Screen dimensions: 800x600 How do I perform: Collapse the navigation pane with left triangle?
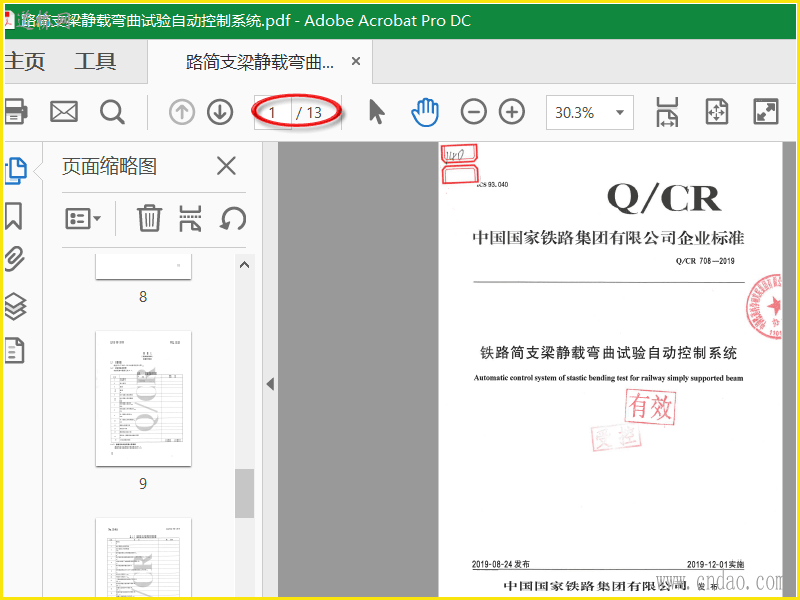pyautogui.click(x=270, y=384)
